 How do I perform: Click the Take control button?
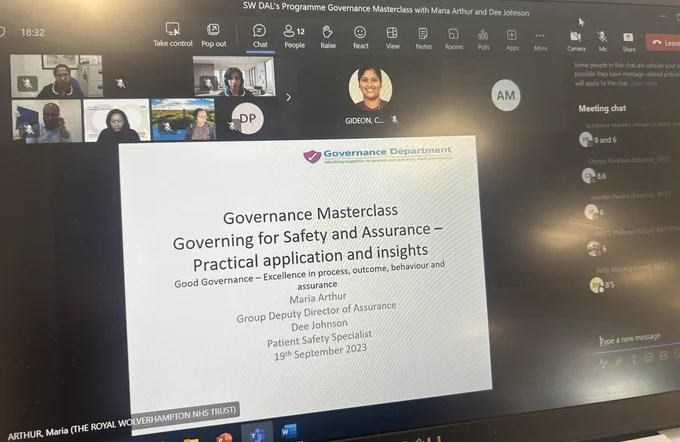pos(173,35)
